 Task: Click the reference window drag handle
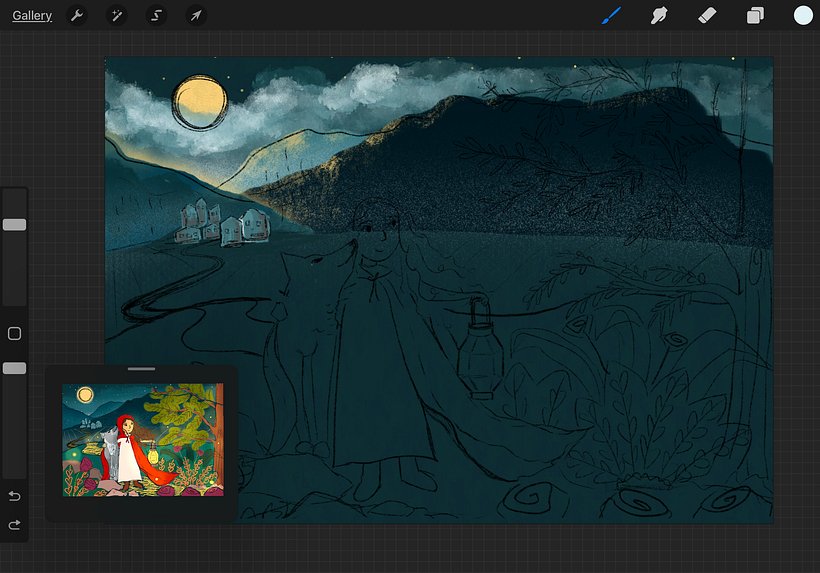[141, 369]
